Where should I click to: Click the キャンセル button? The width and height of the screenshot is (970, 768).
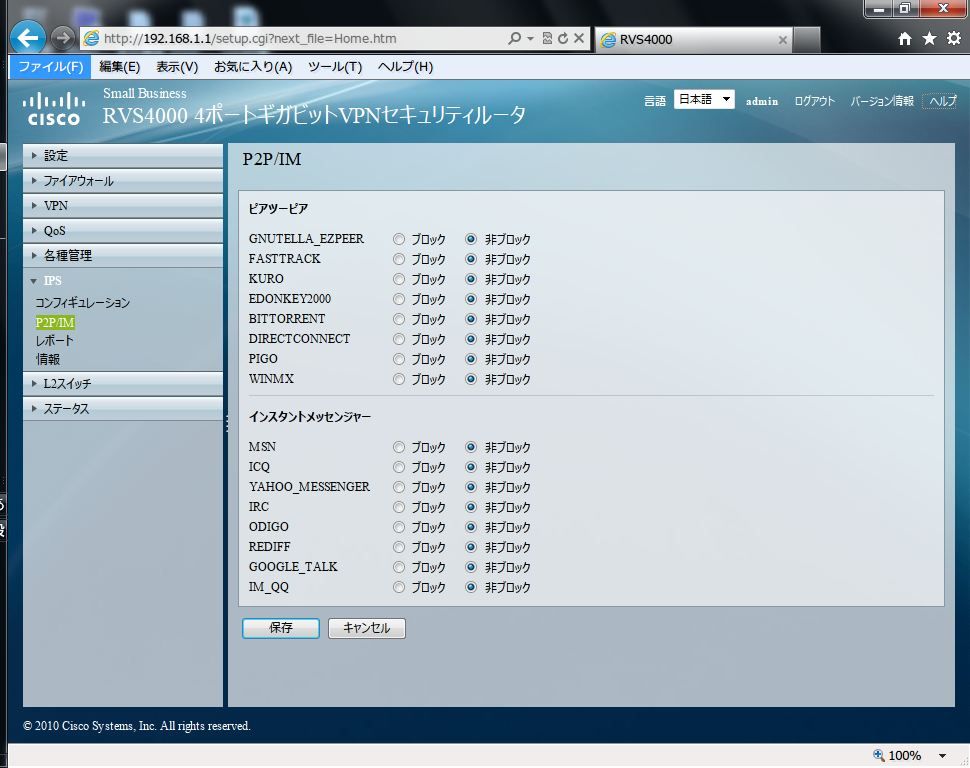click(x=367, y=628)
